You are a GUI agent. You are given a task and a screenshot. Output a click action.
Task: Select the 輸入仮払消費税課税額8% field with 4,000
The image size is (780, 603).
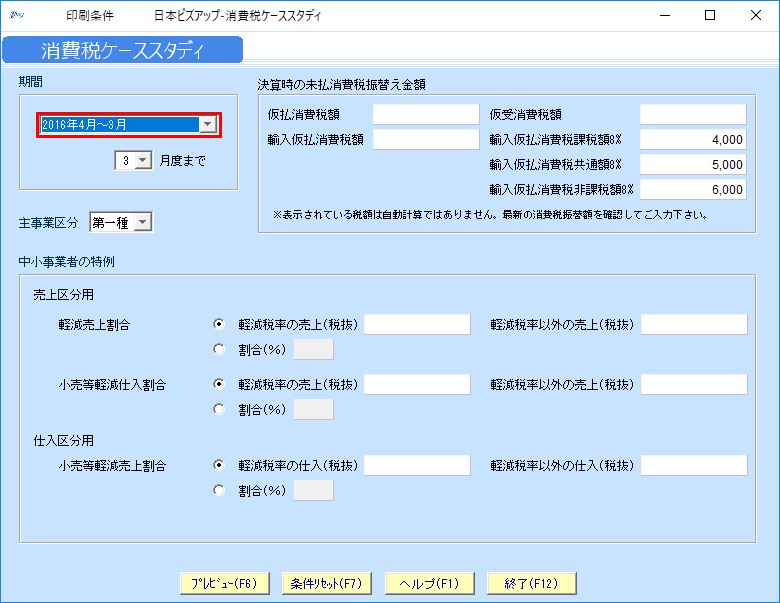693,139
